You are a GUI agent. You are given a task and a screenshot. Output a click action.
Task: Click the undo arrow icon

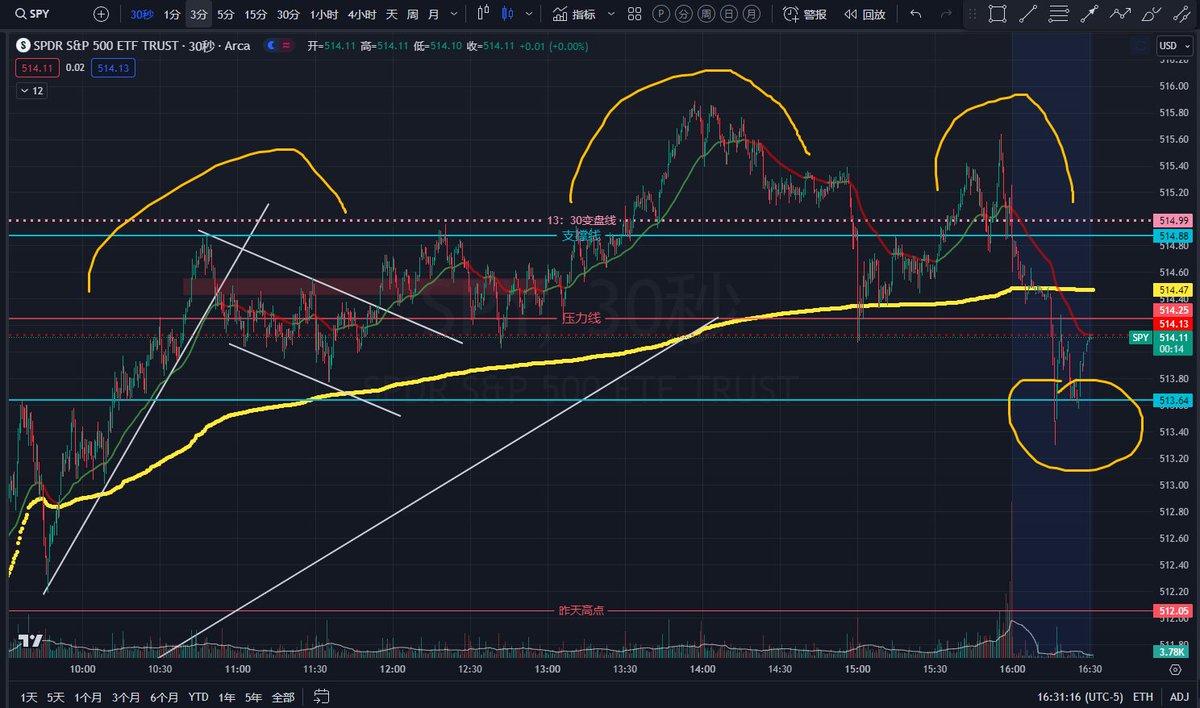[x=916, y=14]
